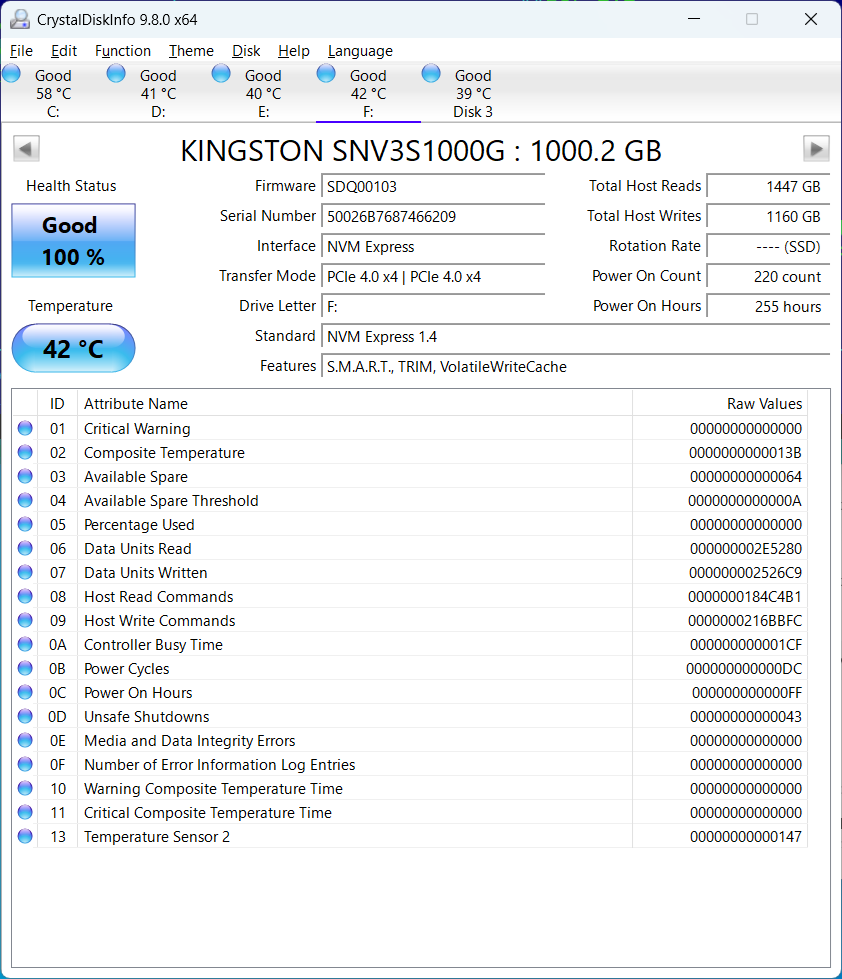
Task: Click the Drive Letter field F:
Action: coord(433,307)
